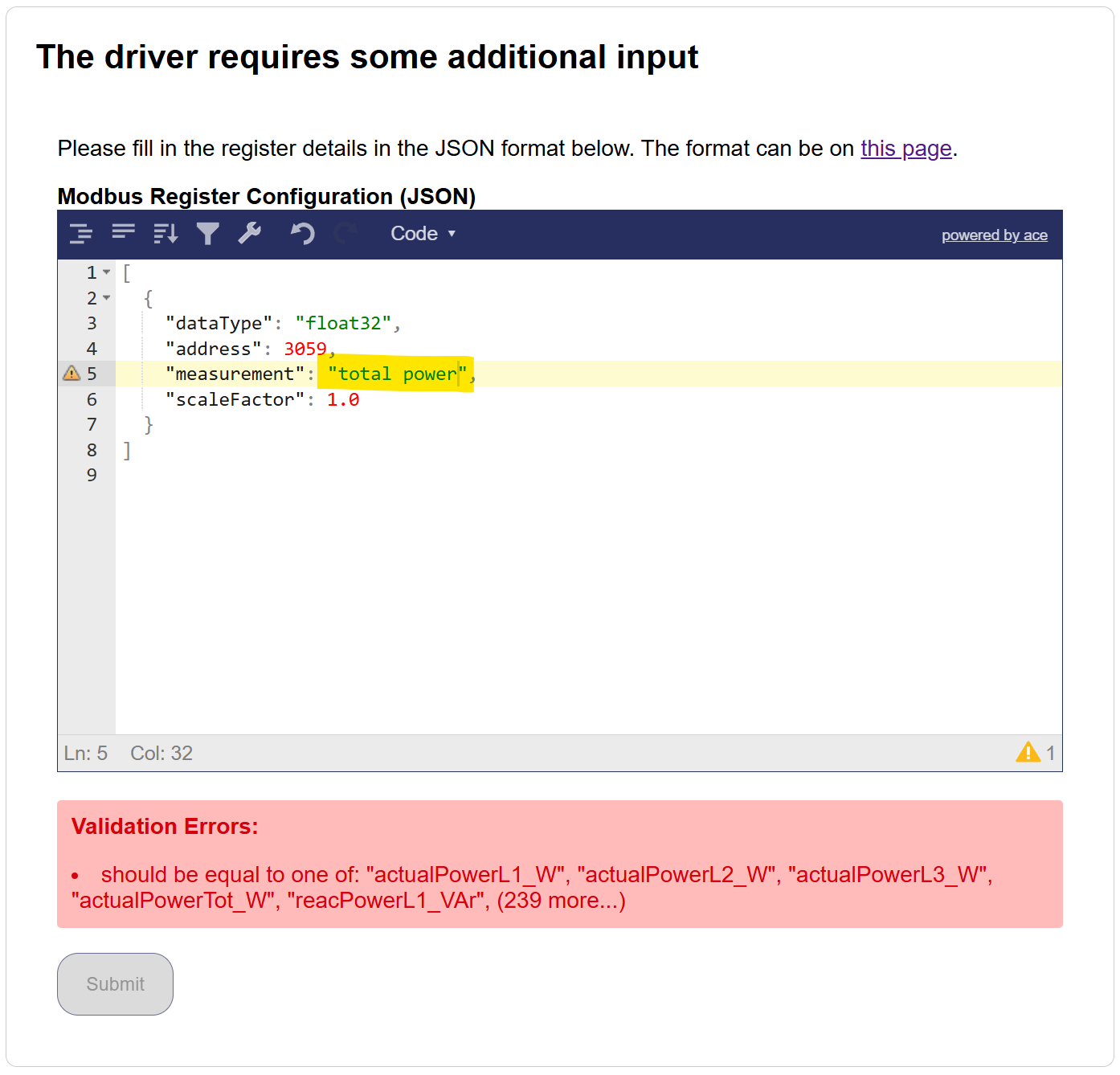The width and height of the screenshot is (1120, 1075).
Task: Click the warning counter in the status bar
Action: (x=1036, y=752)
